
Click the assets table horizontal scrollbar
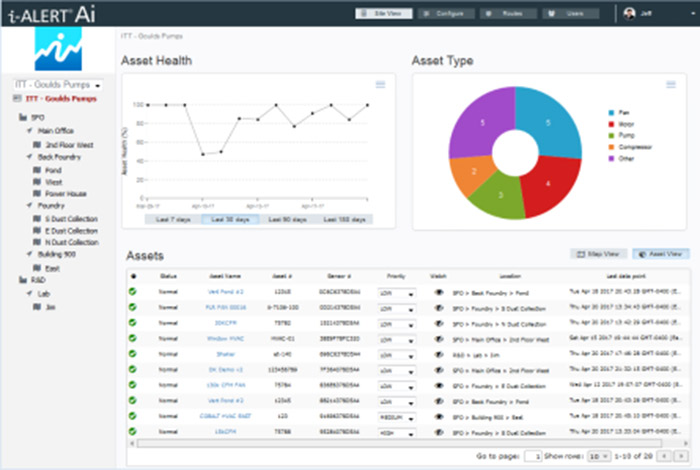[399, 444]
